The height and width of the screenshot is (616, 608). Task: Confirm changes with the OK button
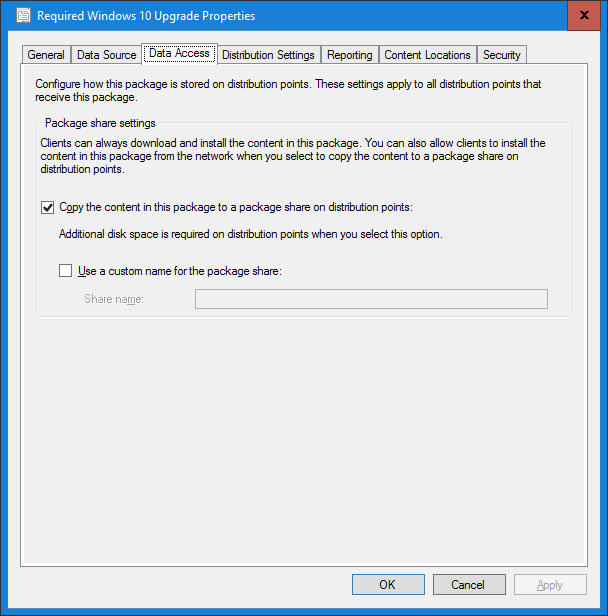388,585
